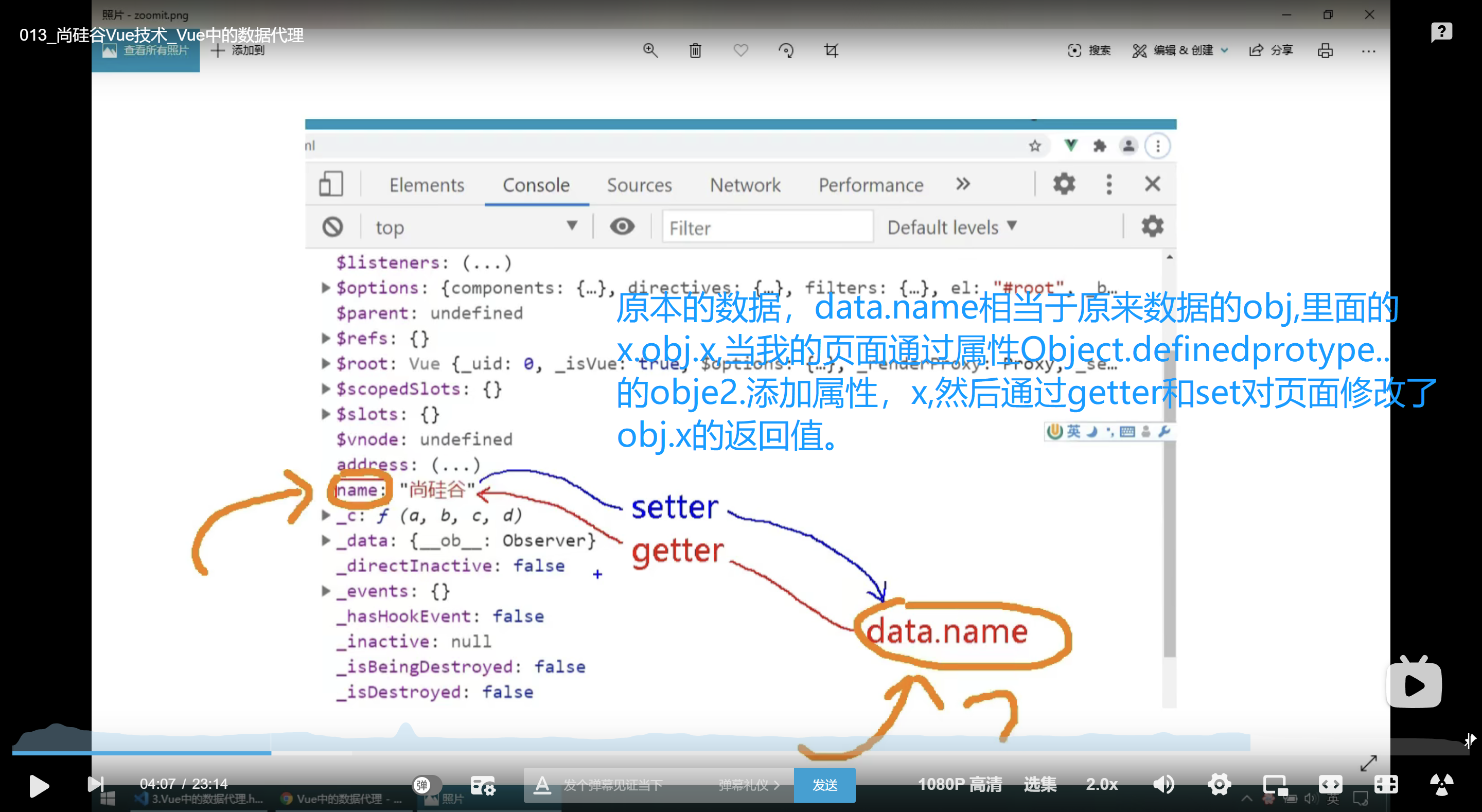Open DevTools settings gear
The width and height of the screenshot is (1482, 812).
1064,184
